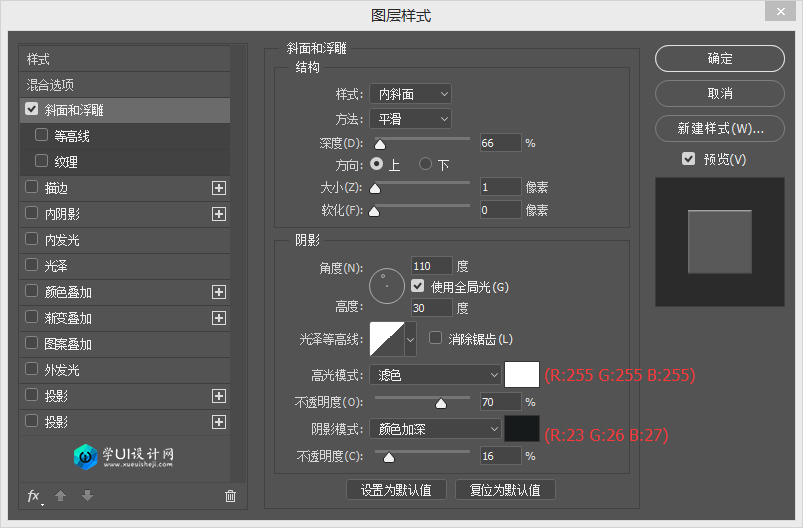Click the move effect up arrow
This screenshot has height=528, width=803.
(x=60, y=496)
